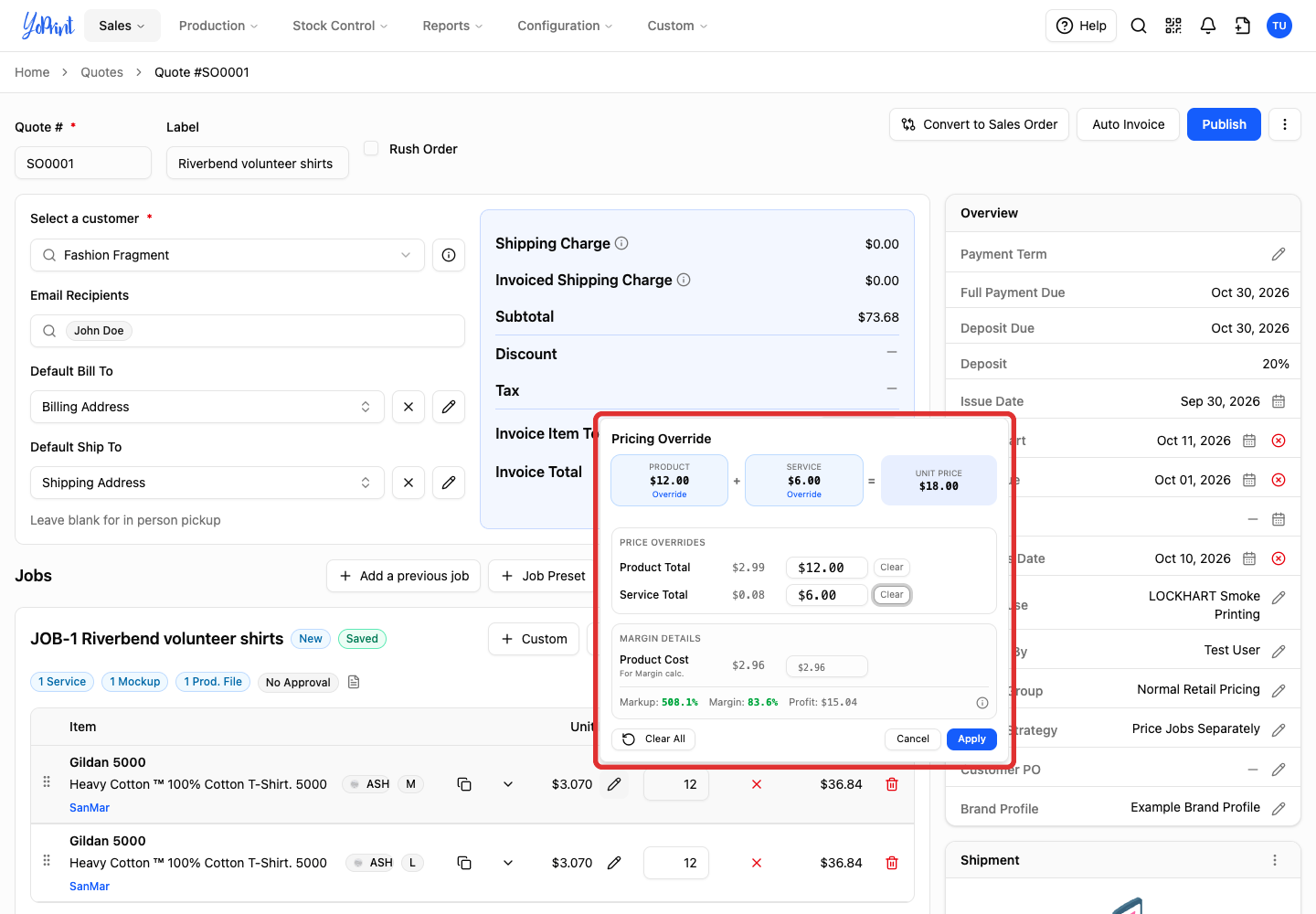Click Convert to Sales Order

pos(979,124)
